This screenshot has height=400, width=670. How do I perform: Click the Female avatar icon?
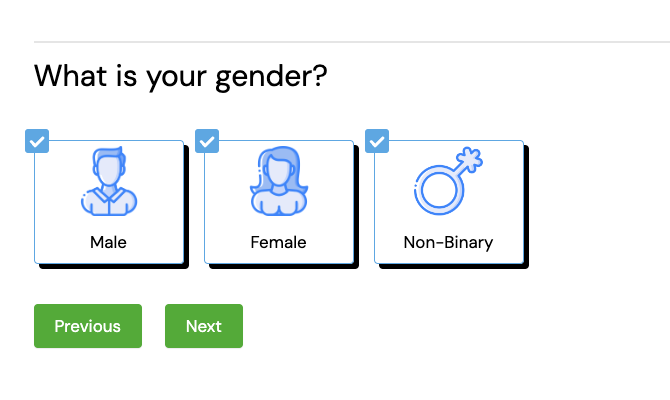pos(278,182)
